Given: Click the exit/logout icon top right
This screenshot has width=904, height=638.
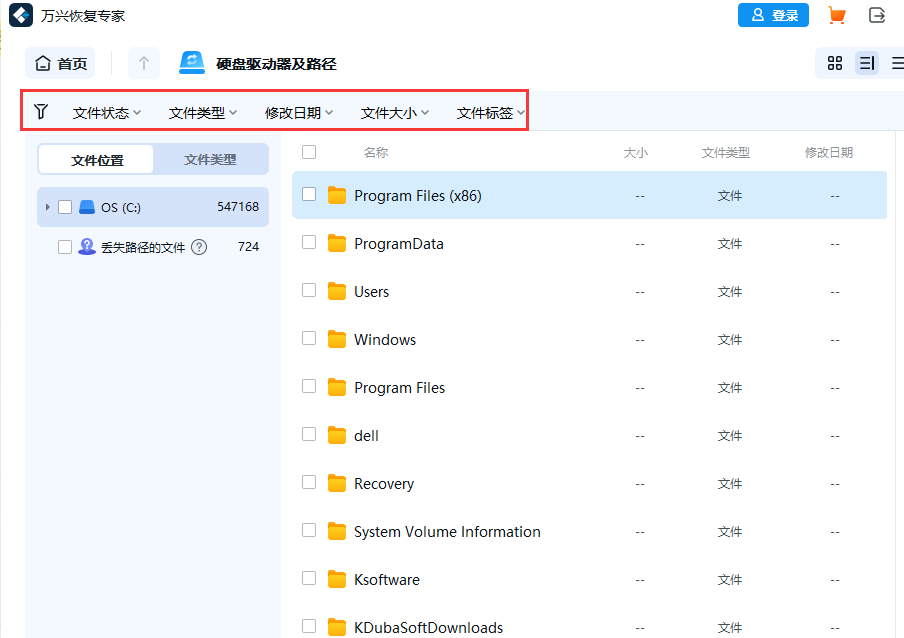Looking at the screenshot, I should pyautogui.click(x=878, y=15).
